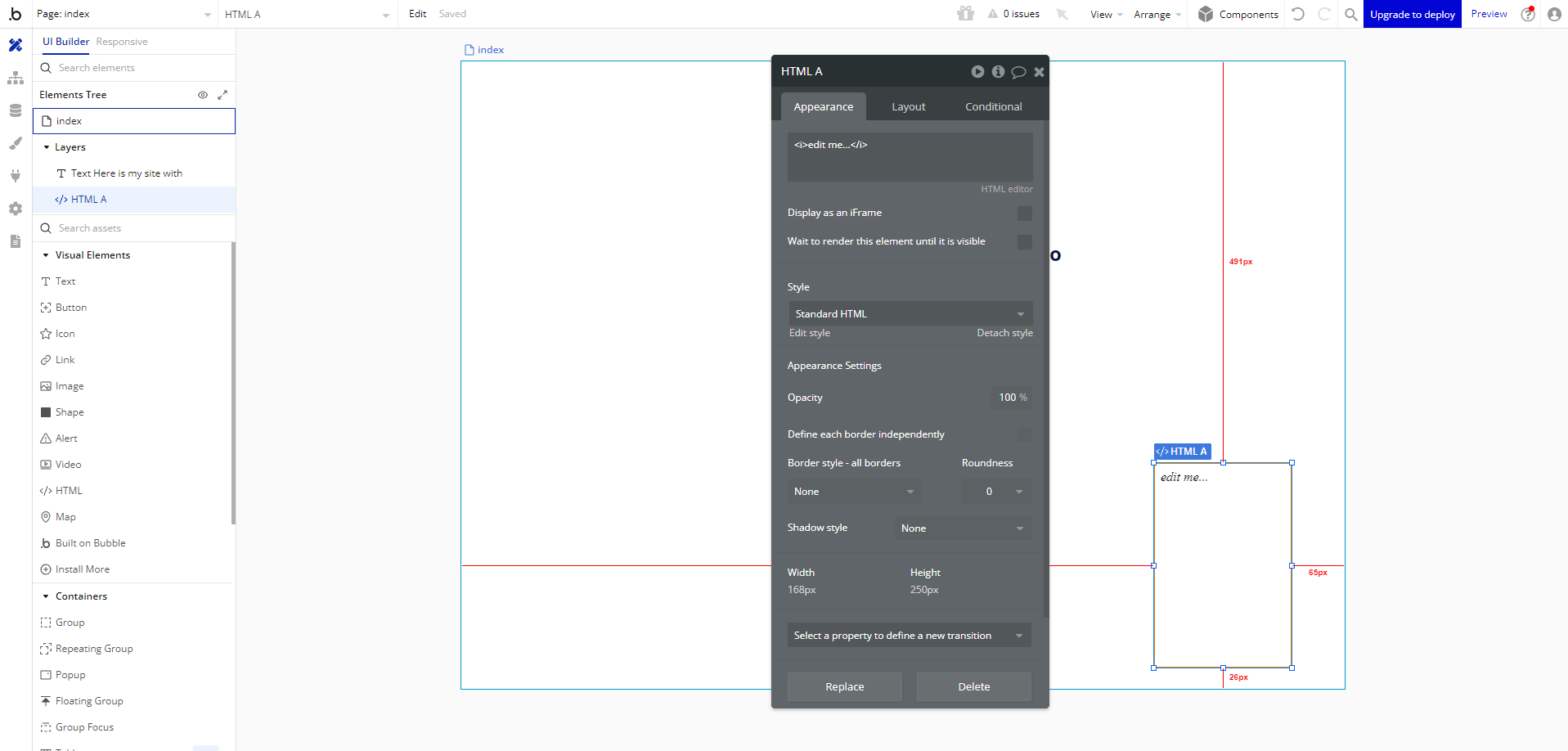This screenshot has width=1568, height=751.
Task: Click the search magnifier in the top bar
Action: pos(1350,14)
